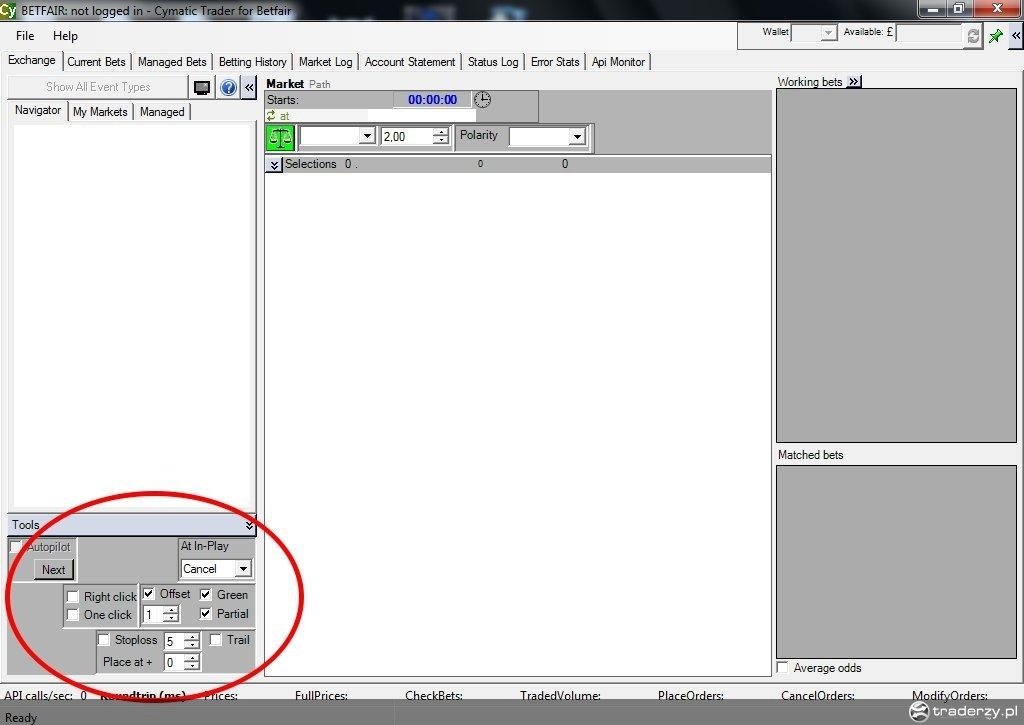Collapse the navigator panel with double chevron

(249, 88)
